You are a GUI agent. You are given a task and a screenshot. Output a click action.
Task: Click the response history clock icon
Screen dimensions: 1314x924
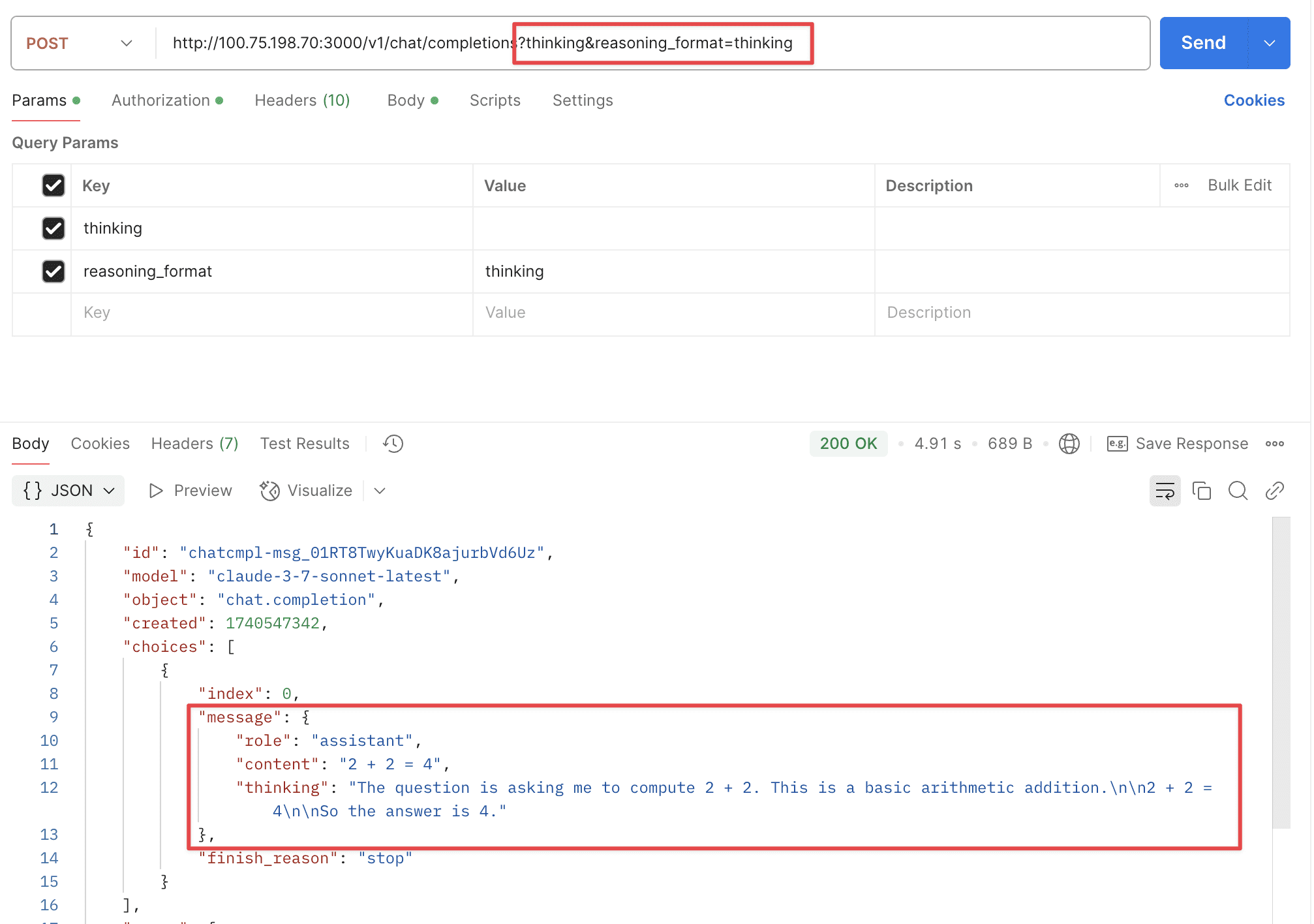393,444
